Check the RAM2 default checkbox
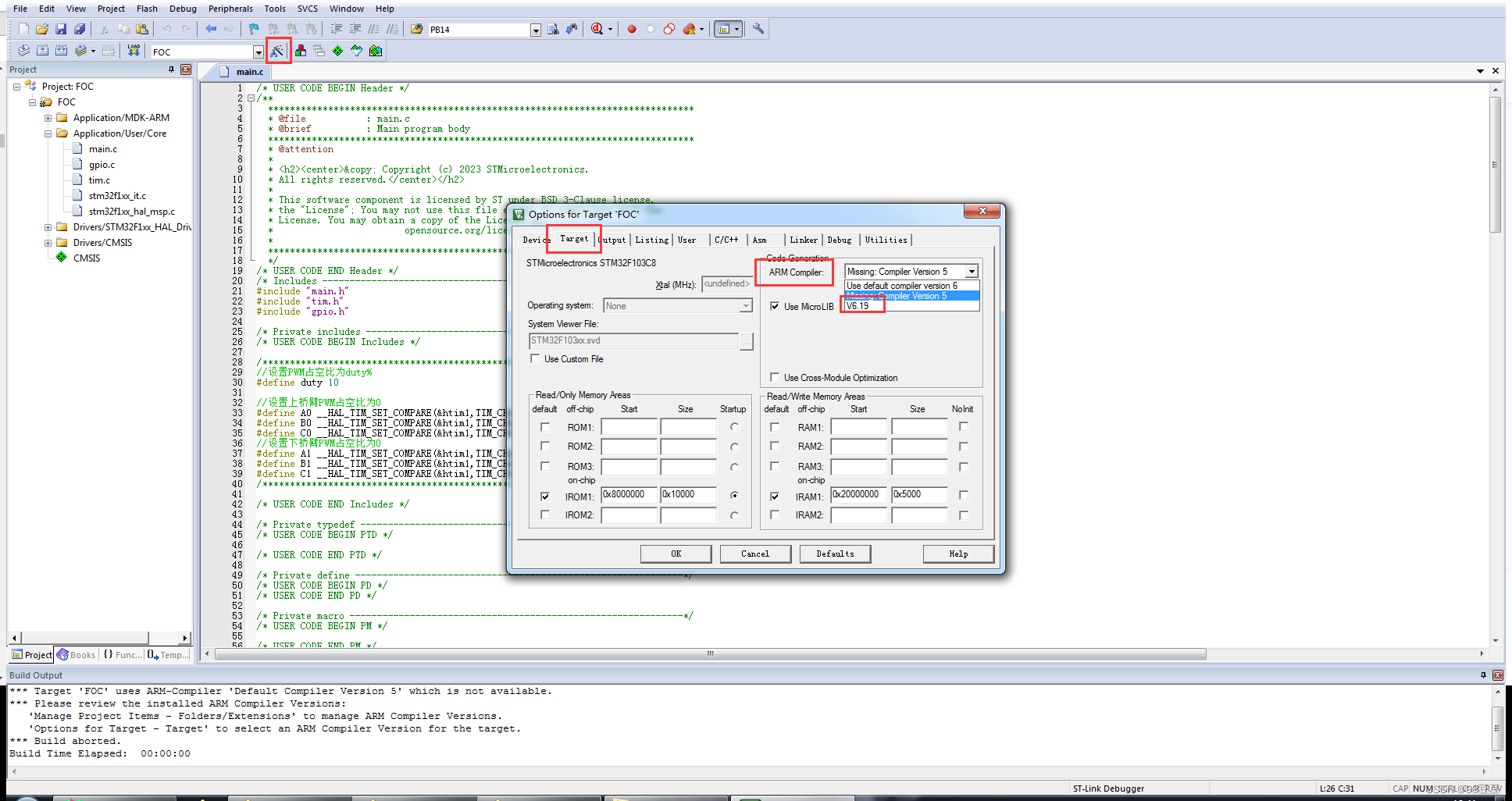 click(775, 446)
